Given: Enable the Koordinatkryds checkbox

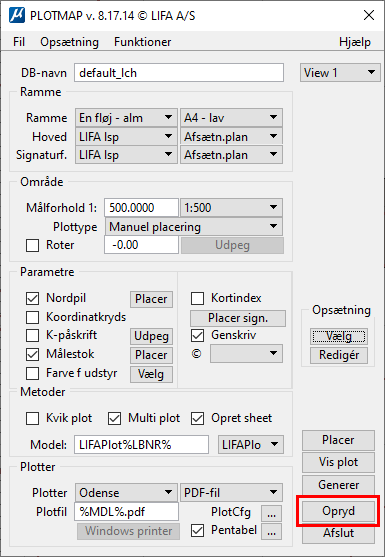Looking at the screenshot, I should (x=33, y=317).
